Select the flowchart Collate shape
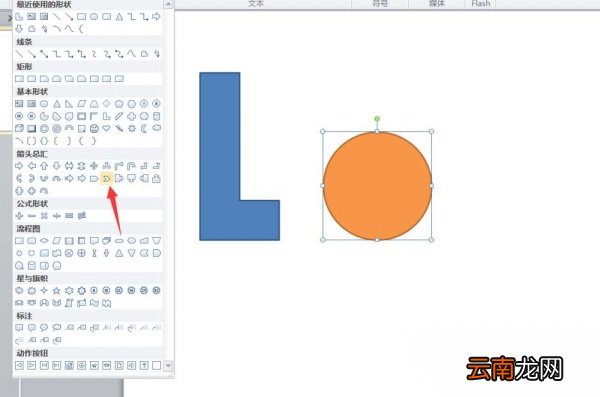 pyautogui.click(x=94, y=253)
